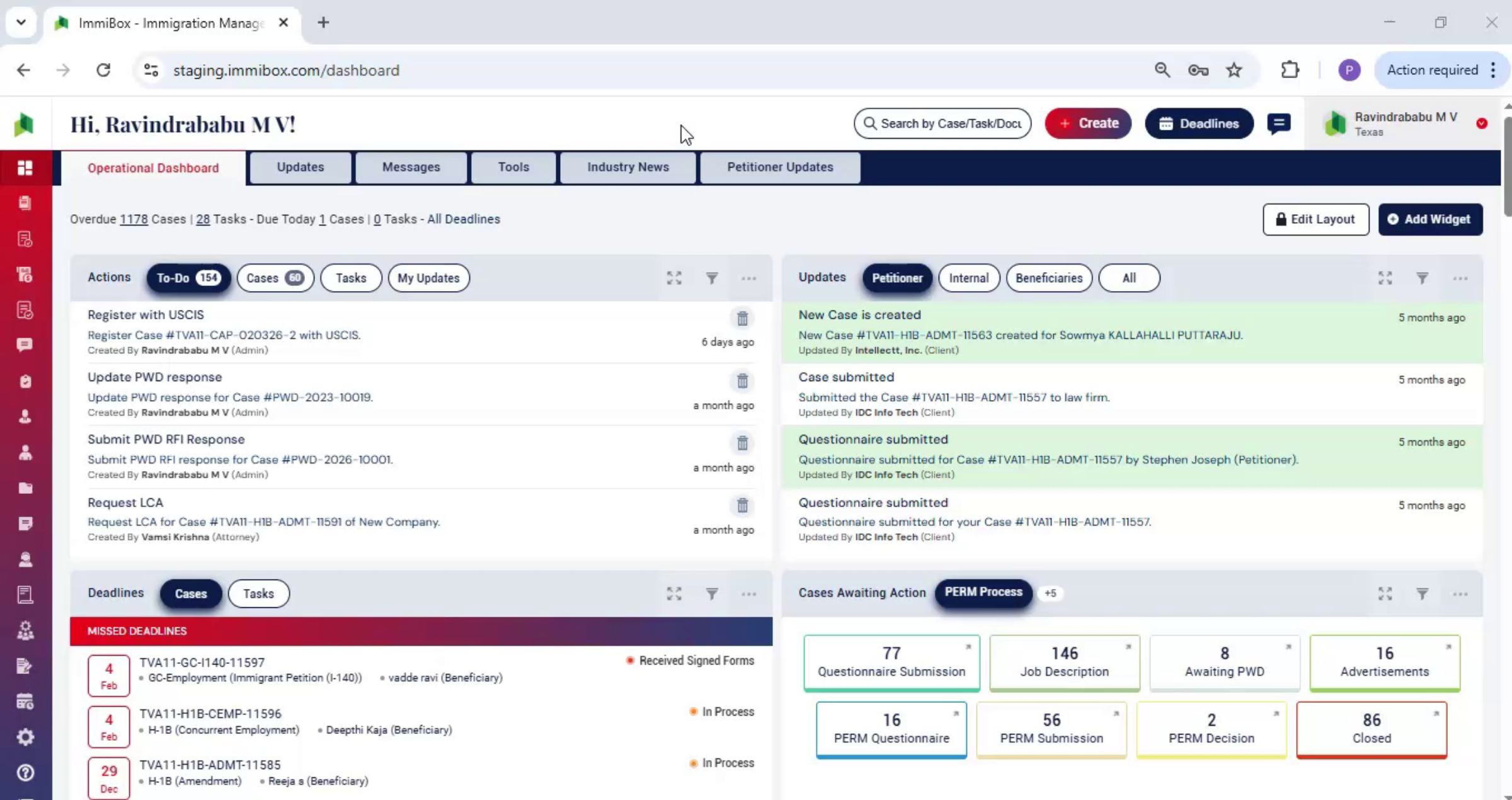Delete the Request LCA to-do

tap(742, 506)
